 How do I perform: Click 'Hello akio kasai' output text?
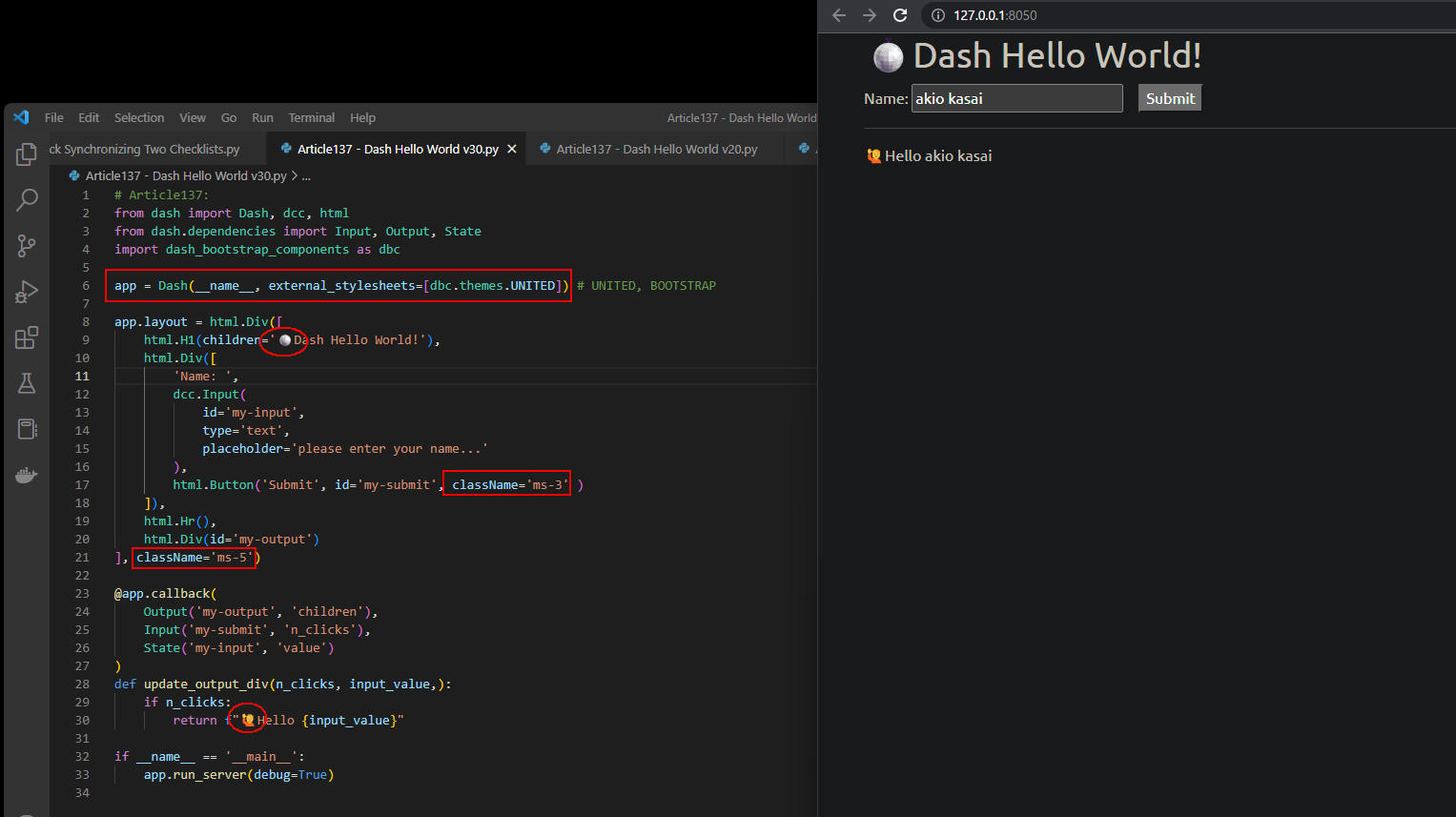938,155
